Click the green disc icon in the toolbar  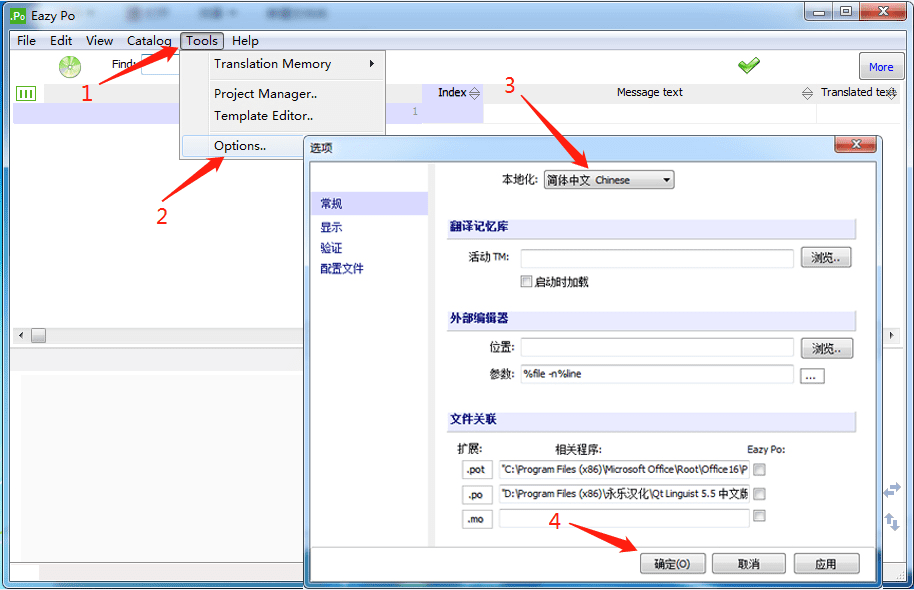pos(69,66)
